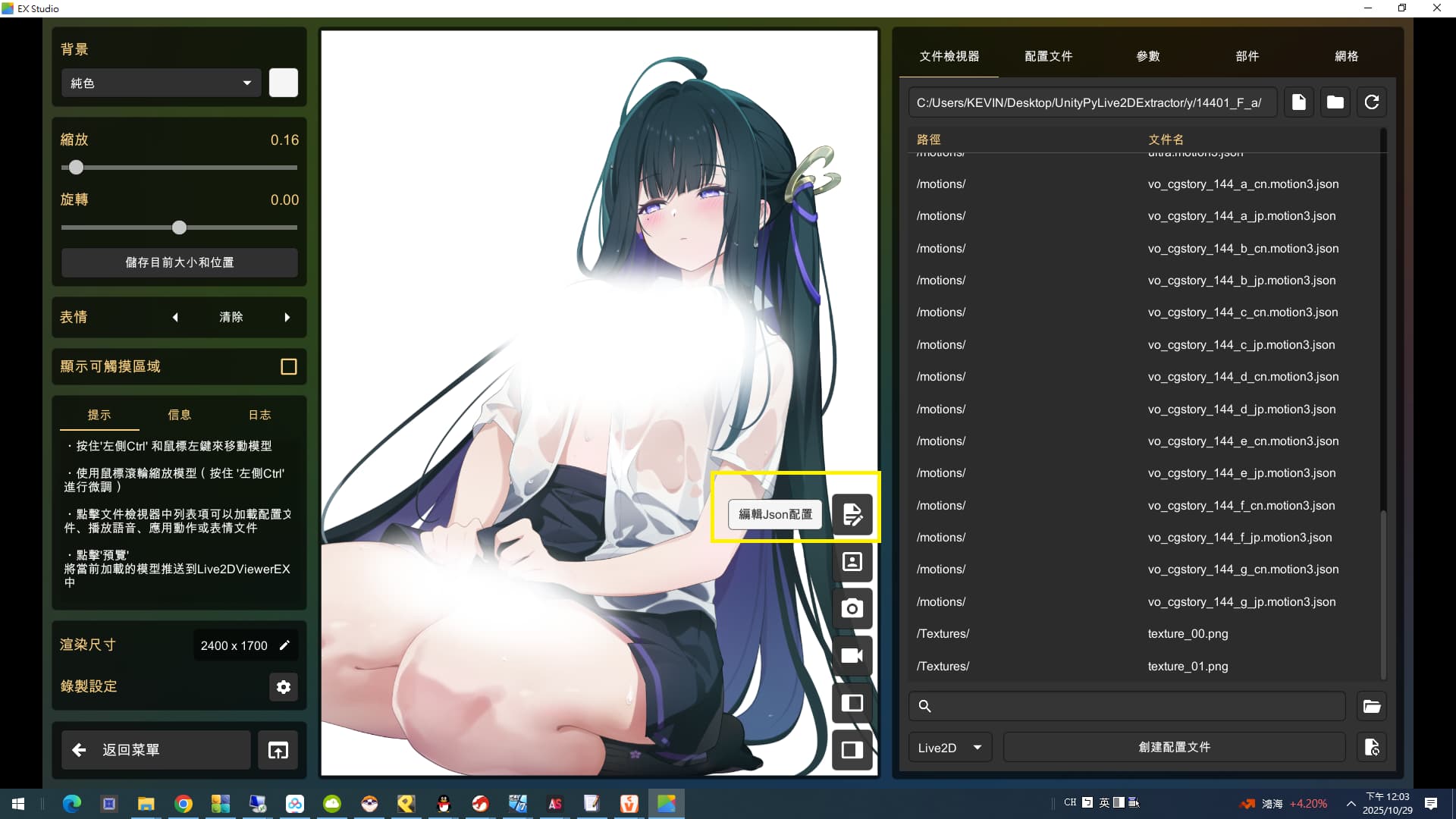Open the 日志 tab
Viewport: 1456px width, 819px height.
pos(259,415)
